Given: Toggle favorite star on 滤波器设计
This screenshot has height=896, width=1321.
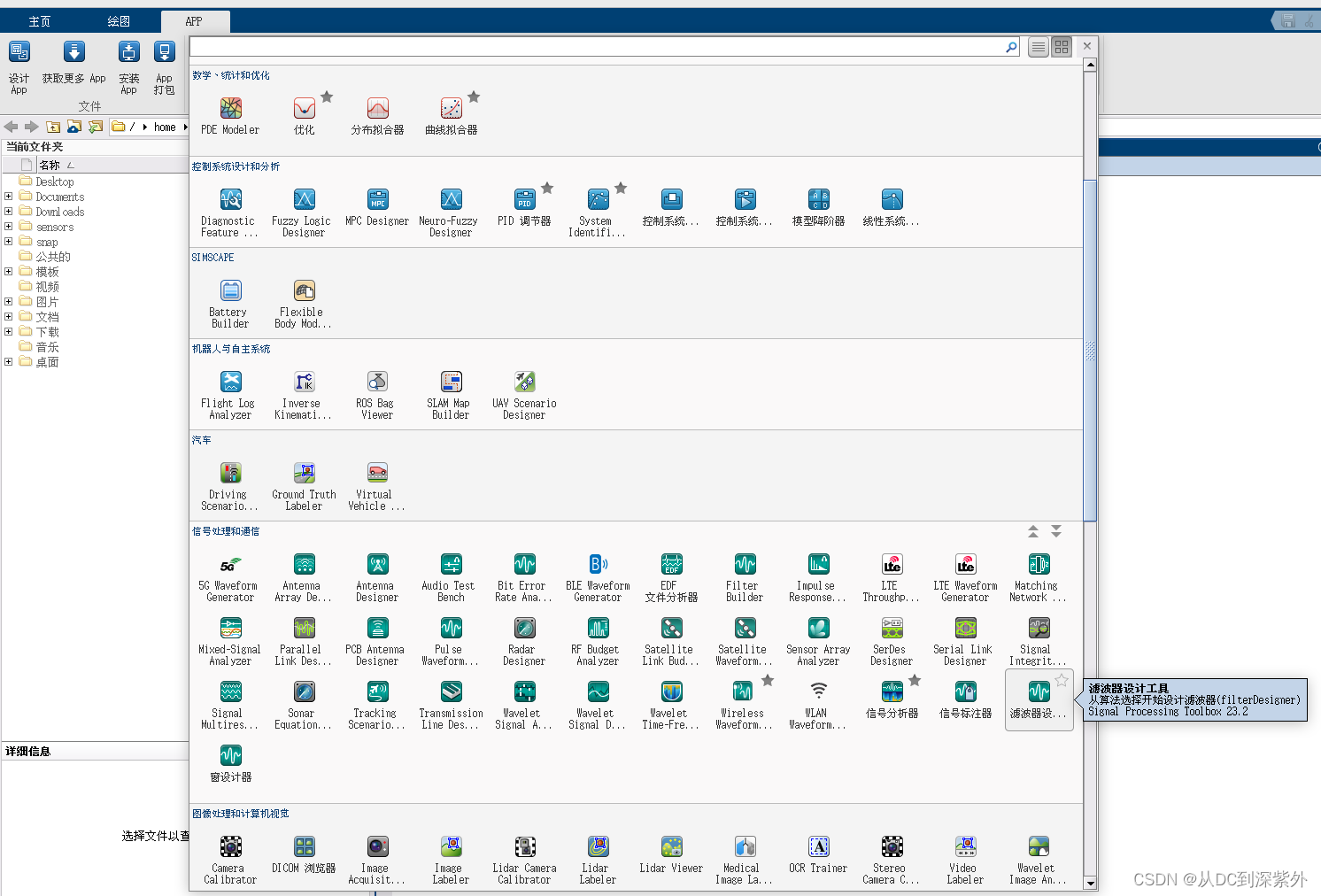Looking at the screenshot, I should coord(1062,680).
